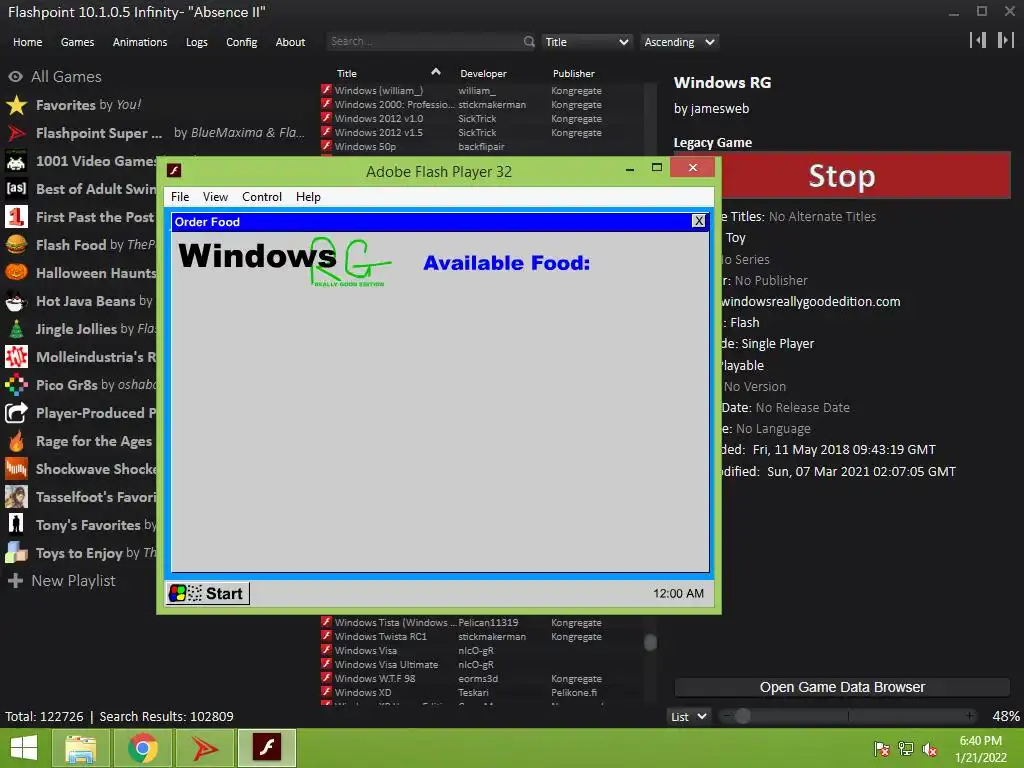Click the Pico Gr8s playlist icon
This screenshot has height=768, width=1024.
tap(16, 385)
